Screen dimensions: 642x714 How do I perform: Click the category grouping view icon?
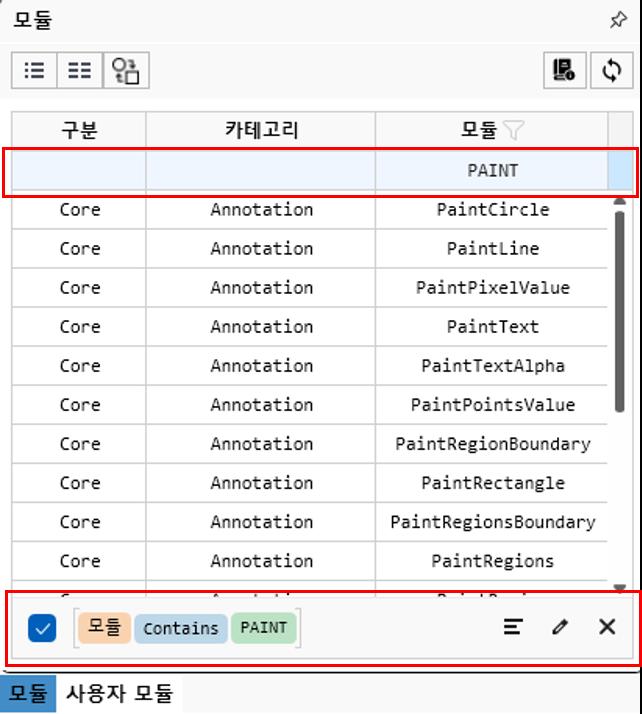tap(126, 70)
